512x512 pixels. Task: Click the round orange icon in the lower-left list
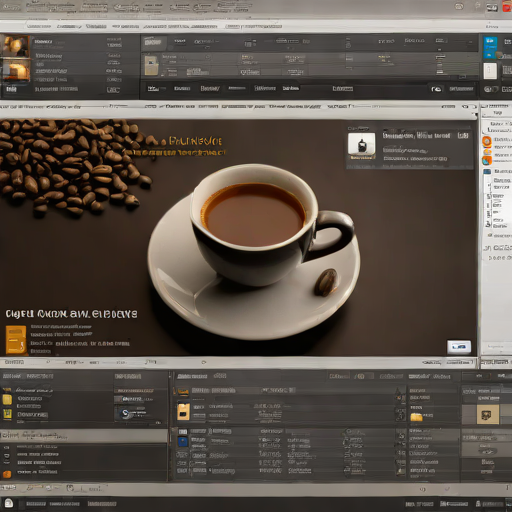(x=7, y=474)
